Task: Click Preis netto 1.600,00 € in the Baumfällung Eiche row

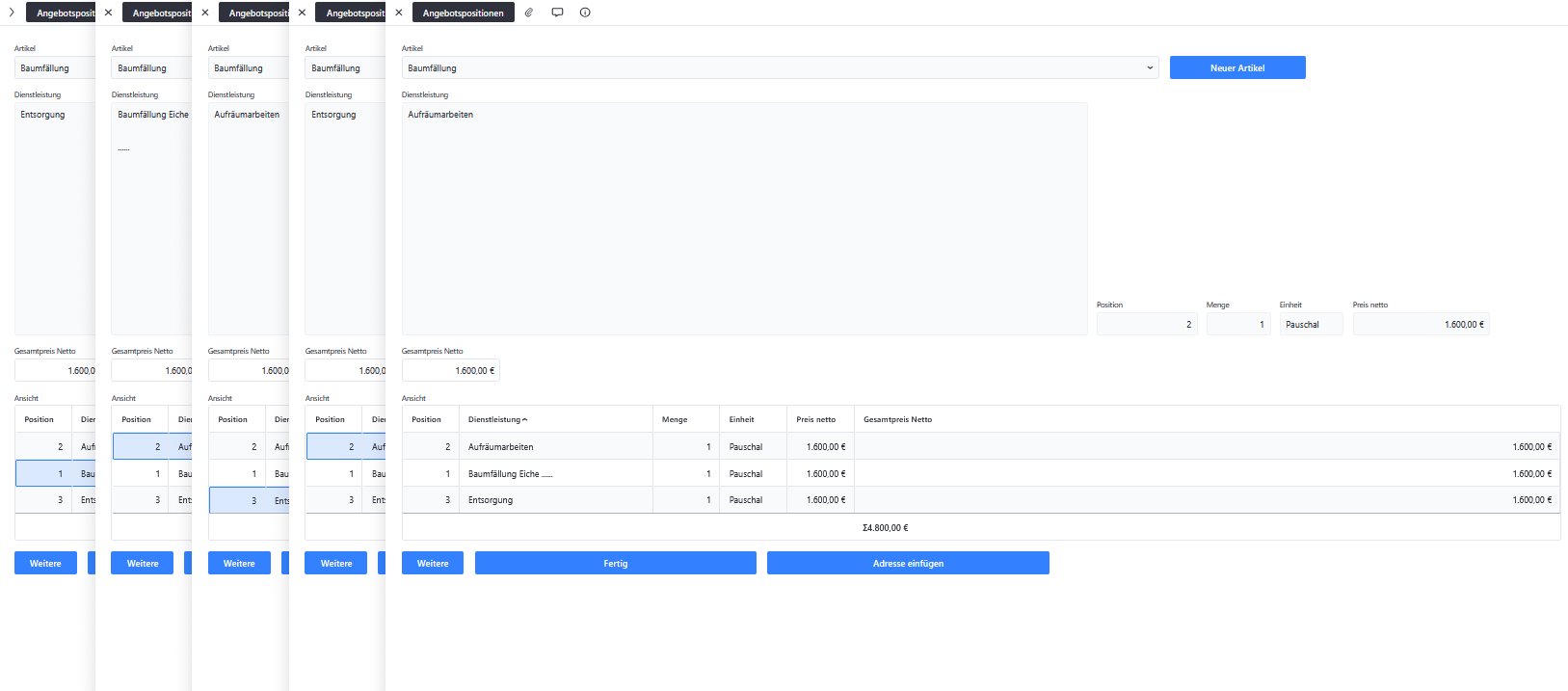Action: point(826,473)
